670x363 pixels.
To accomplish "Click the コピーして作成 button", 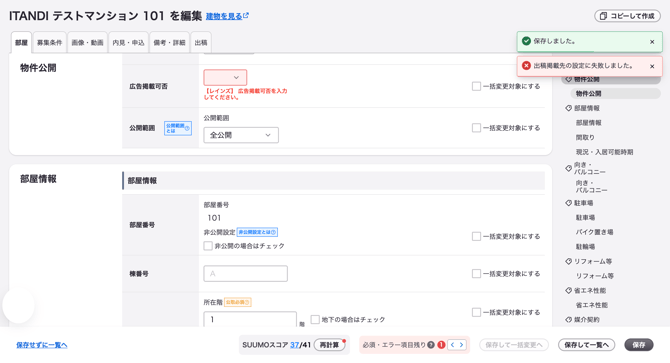I will 627,16.
